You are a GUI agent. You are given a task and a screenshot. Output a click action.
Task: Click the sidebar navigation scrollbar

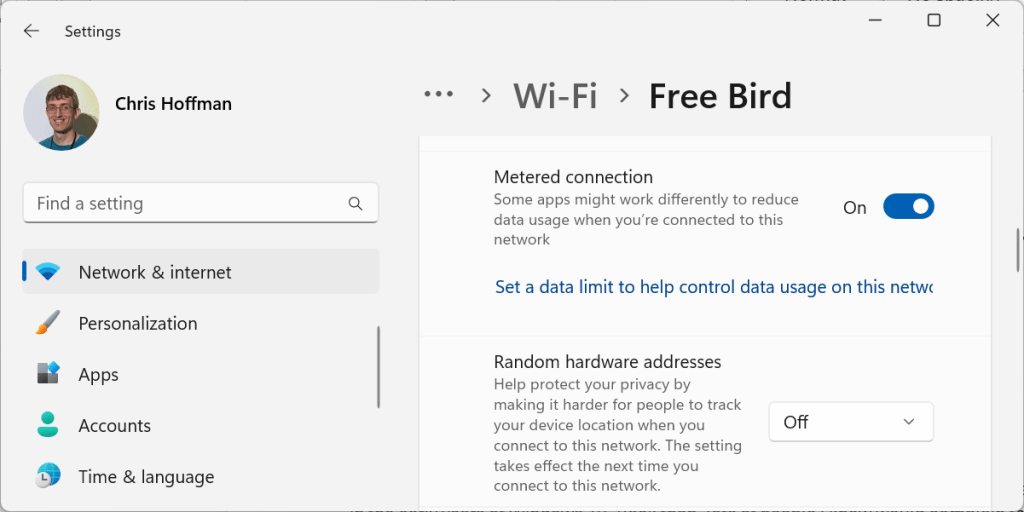[378, 367]
